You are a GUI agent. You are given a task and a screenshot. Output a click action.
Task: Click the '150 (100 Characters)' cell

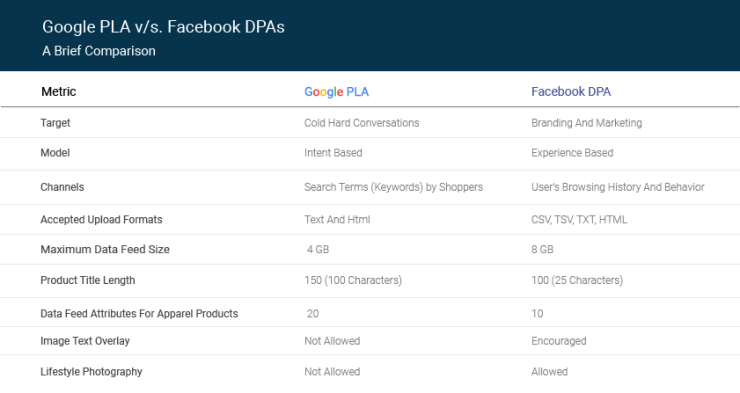click(x=353, y=280)
